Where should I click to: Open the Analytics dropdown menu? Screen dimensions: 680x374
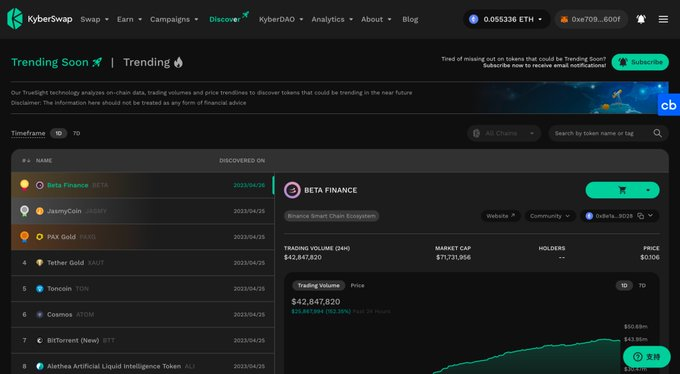pos(332,19)
